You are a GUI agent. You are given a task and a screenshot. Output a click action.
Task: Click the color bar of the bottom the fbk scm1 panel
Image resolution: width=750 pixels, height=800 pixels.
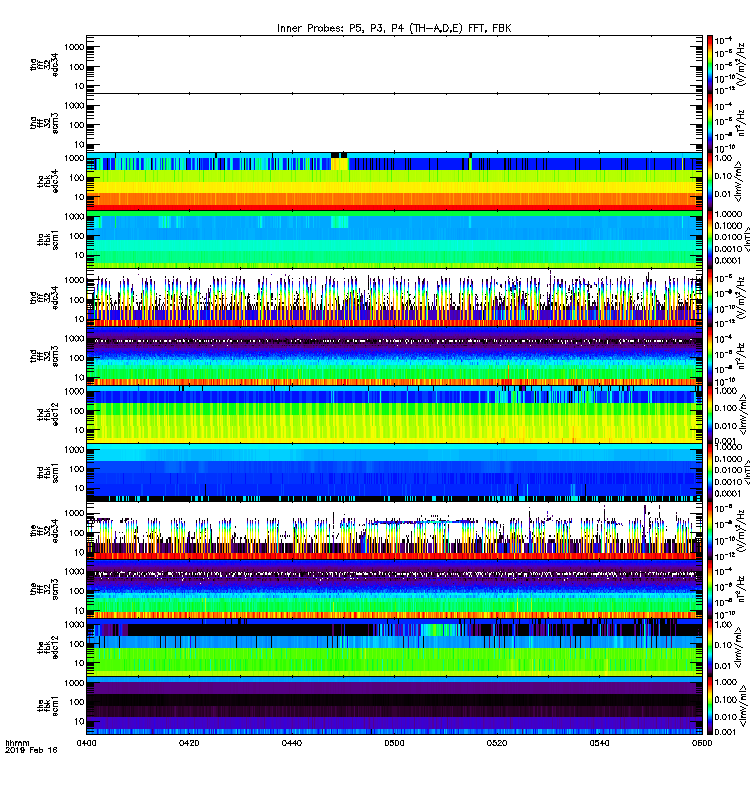point(710,706)
